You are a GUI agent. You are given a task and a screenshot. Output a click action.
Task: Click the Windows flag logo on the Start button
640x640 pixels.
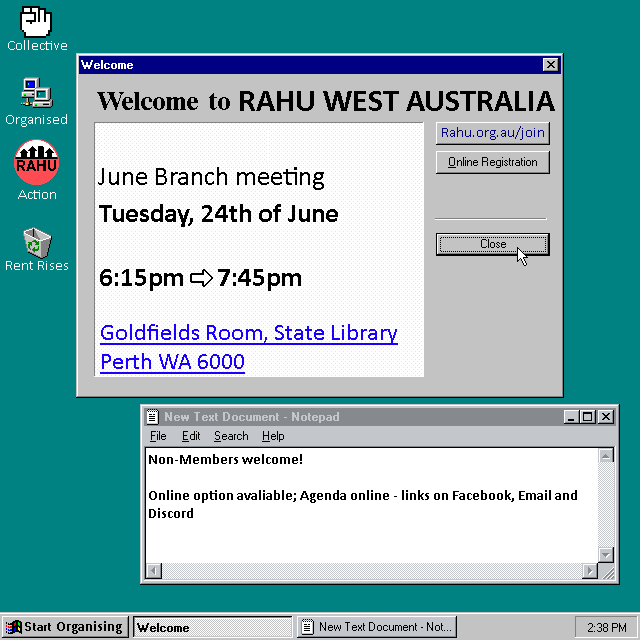pos(13,627)
